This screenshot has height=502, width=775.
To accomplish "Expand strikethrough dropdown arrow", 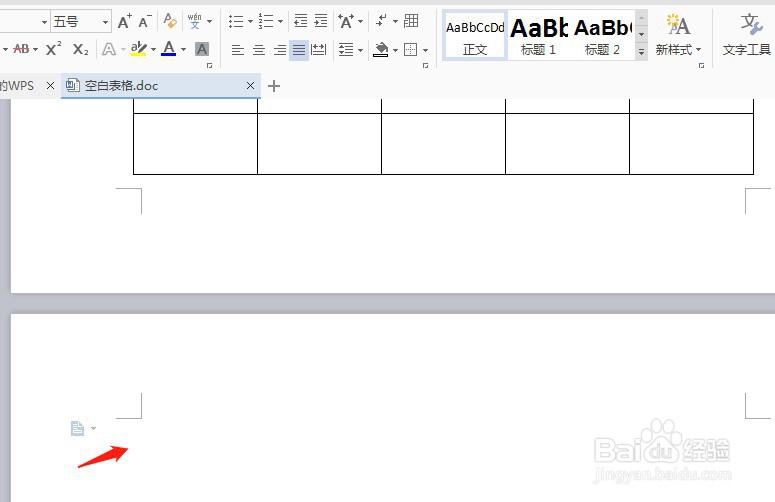I will [36, 49].
